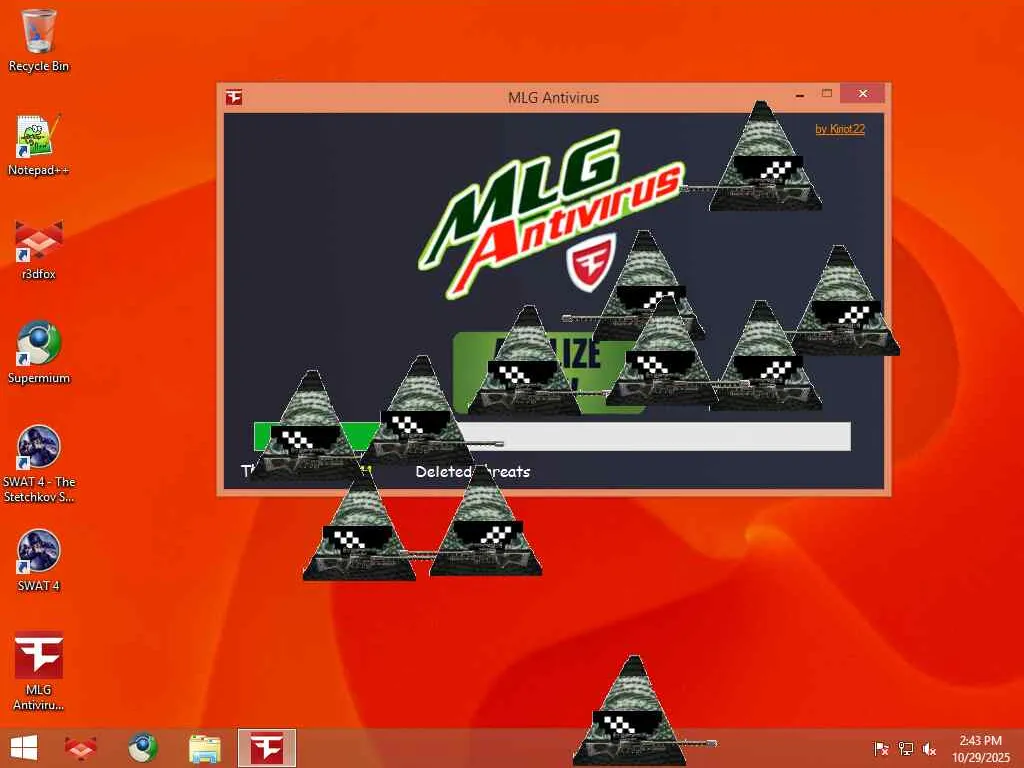Open the network tray icon

[906, 748]
